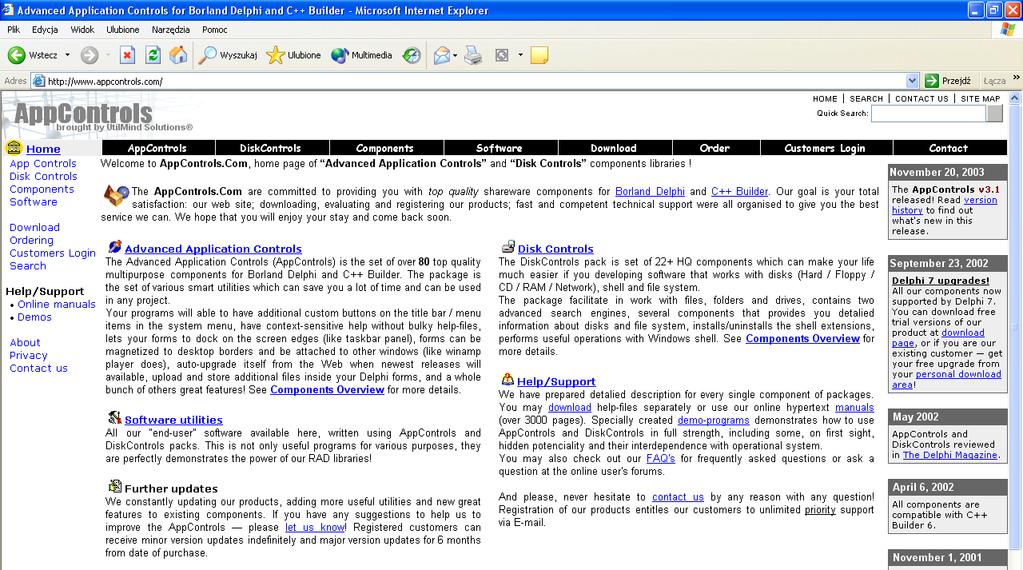Image resolution: width=1023 pixels, height=570 pixels.
Task: Open the Narzędzia menu
Action: (x=170, y=29)
